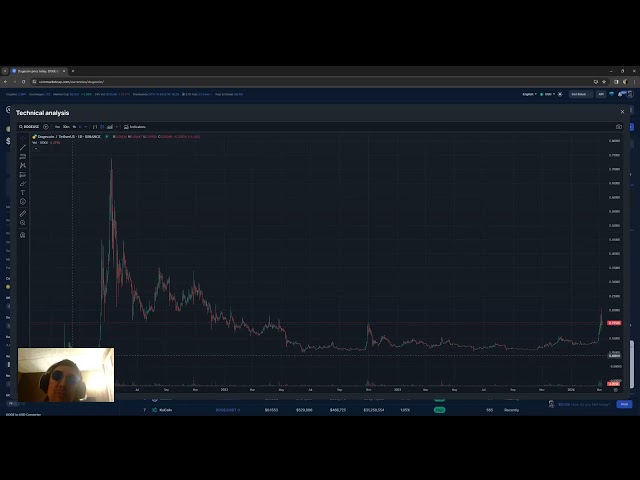Close the Technical analysis panel
The height and width of the screenshot is (480, 640).
tap(622, 112)
